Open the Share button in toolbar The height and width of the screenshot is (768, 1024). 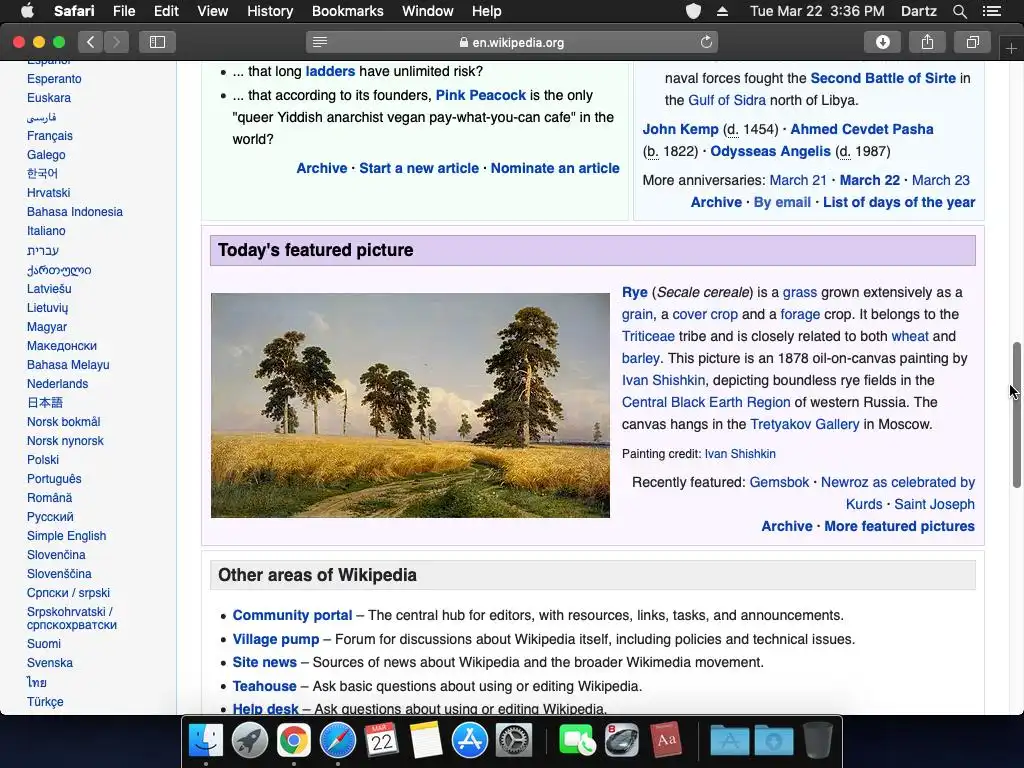point(927,42)
